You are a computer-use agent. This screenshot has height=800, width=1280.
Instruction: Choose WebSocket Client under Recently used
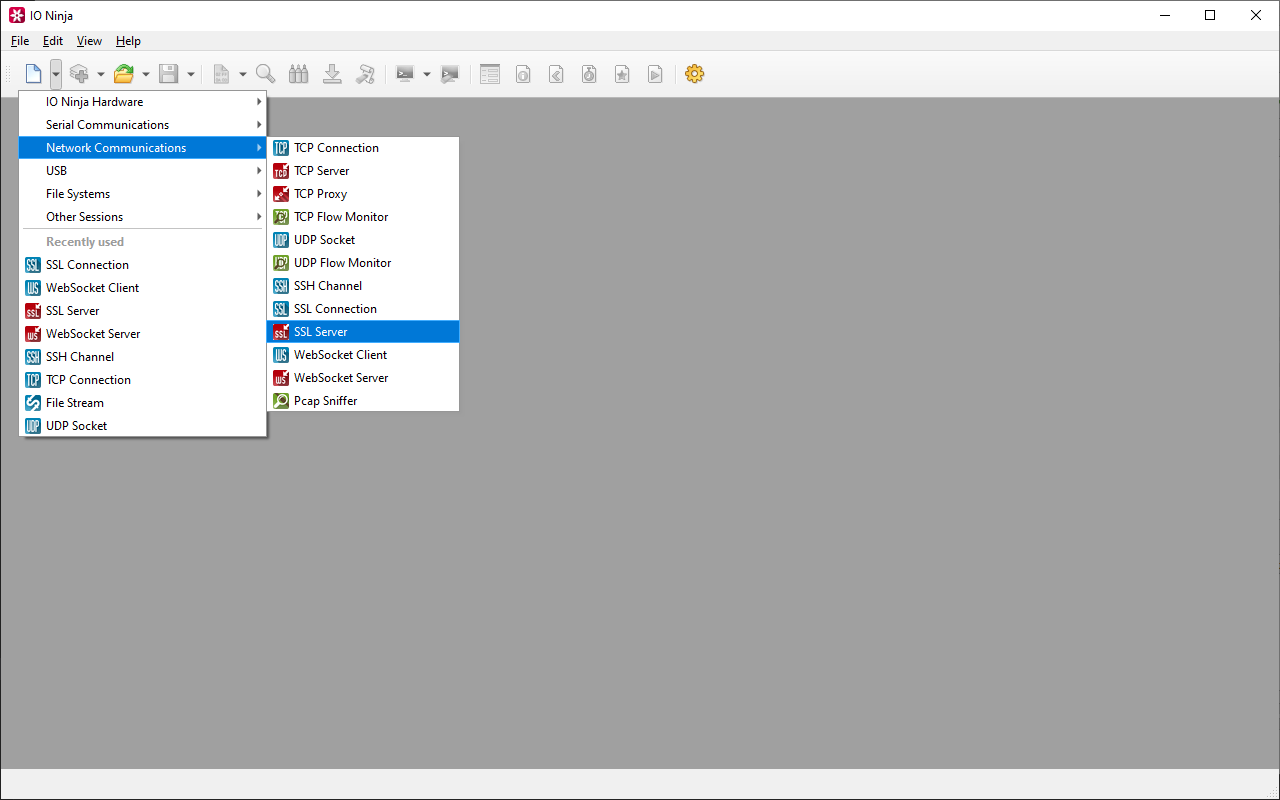click(143, 288)
